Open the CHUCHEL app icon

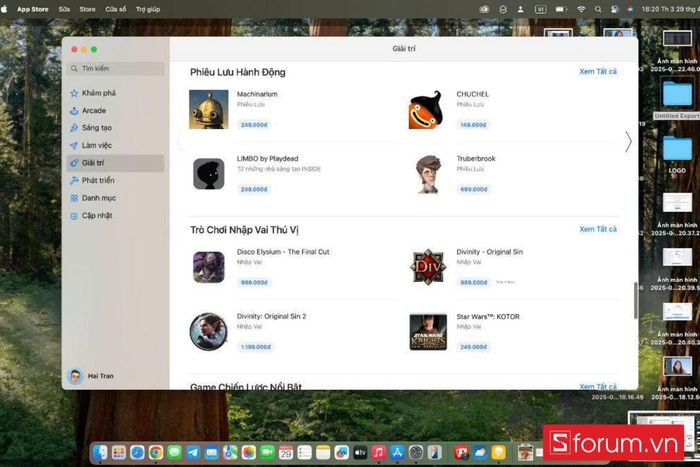coord(427,109)
